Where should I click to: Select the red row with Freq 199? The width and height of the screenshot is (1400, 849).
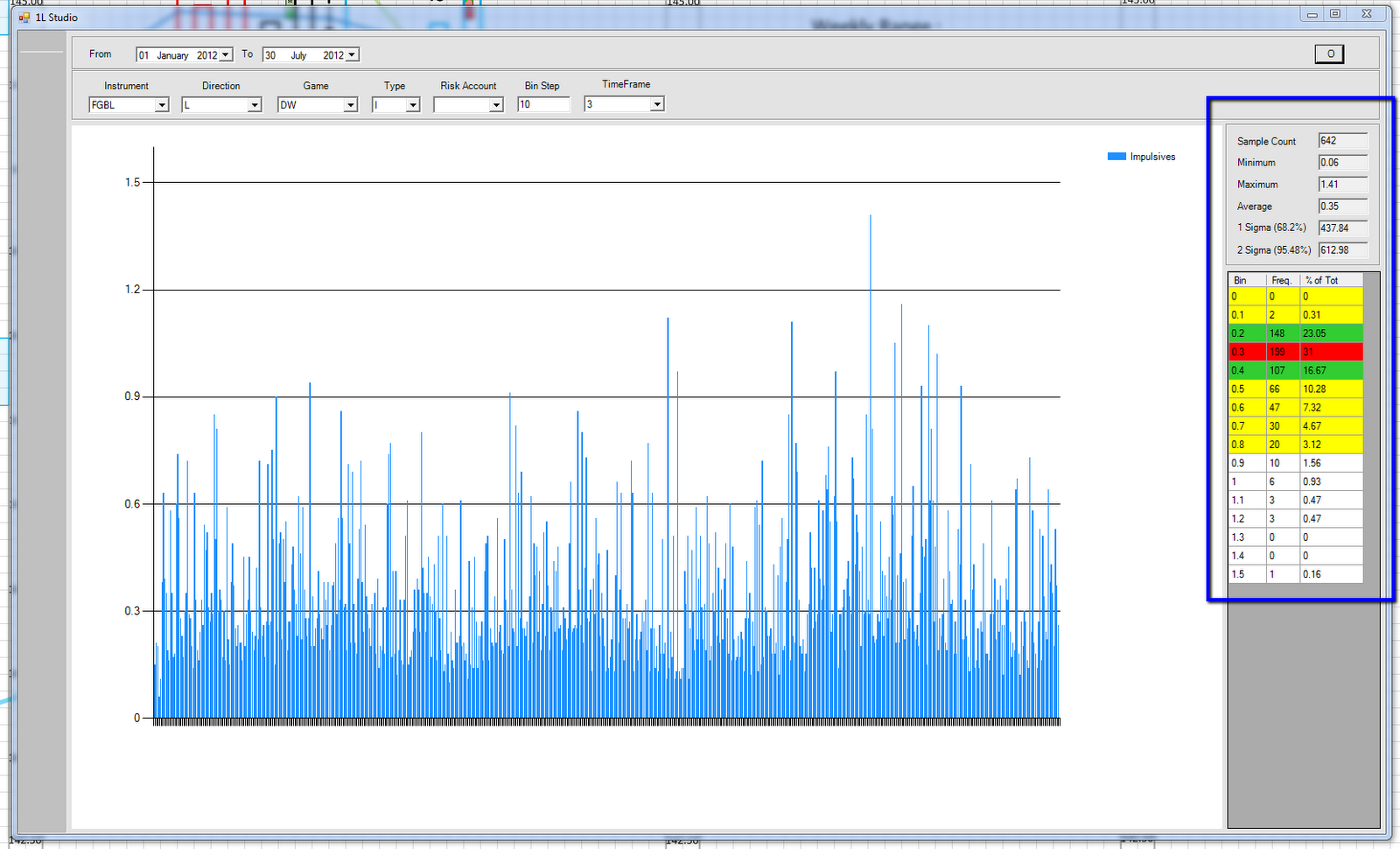[x=1296, y=352]
